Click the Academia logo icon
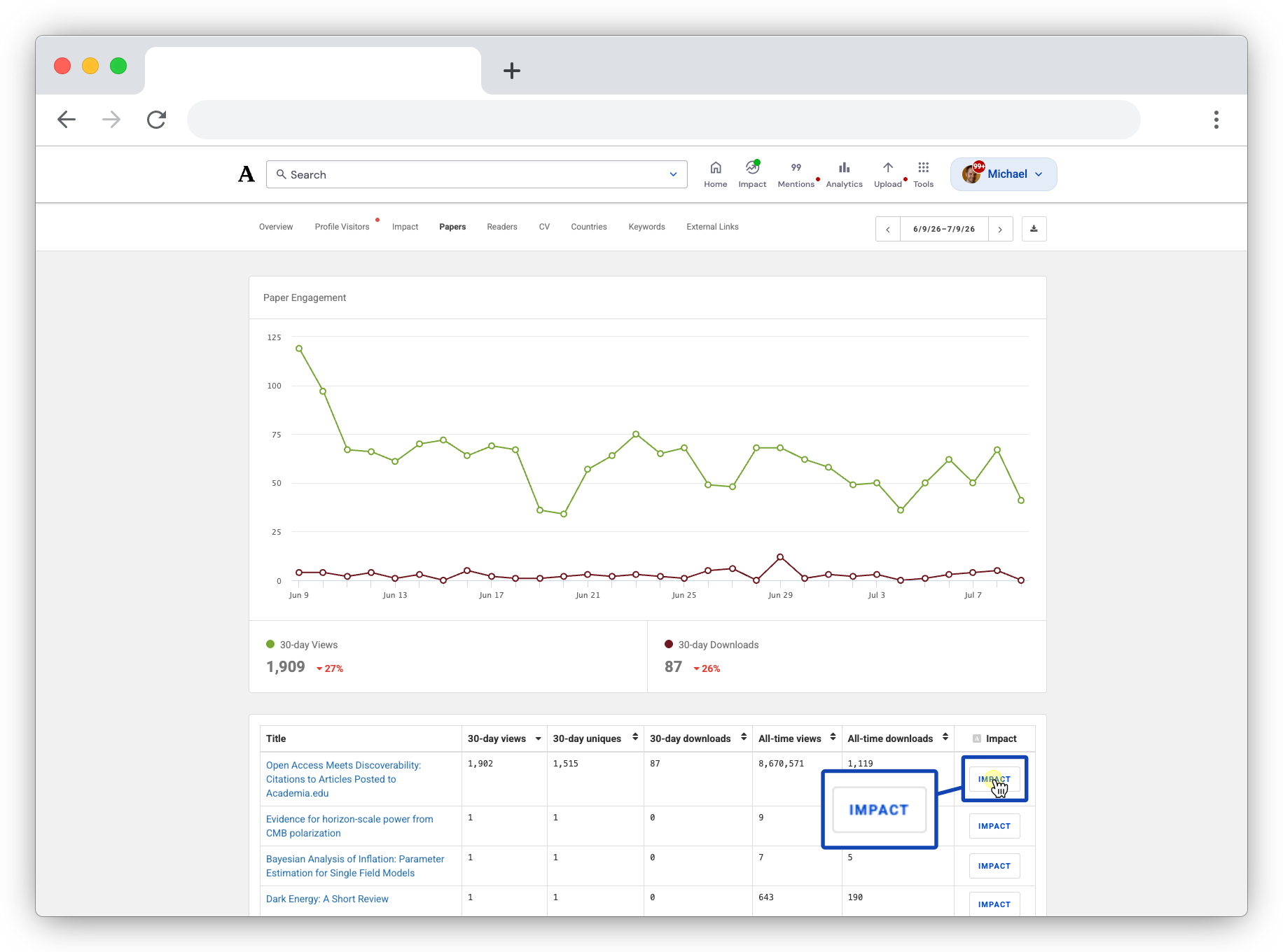 click(247, 174)
